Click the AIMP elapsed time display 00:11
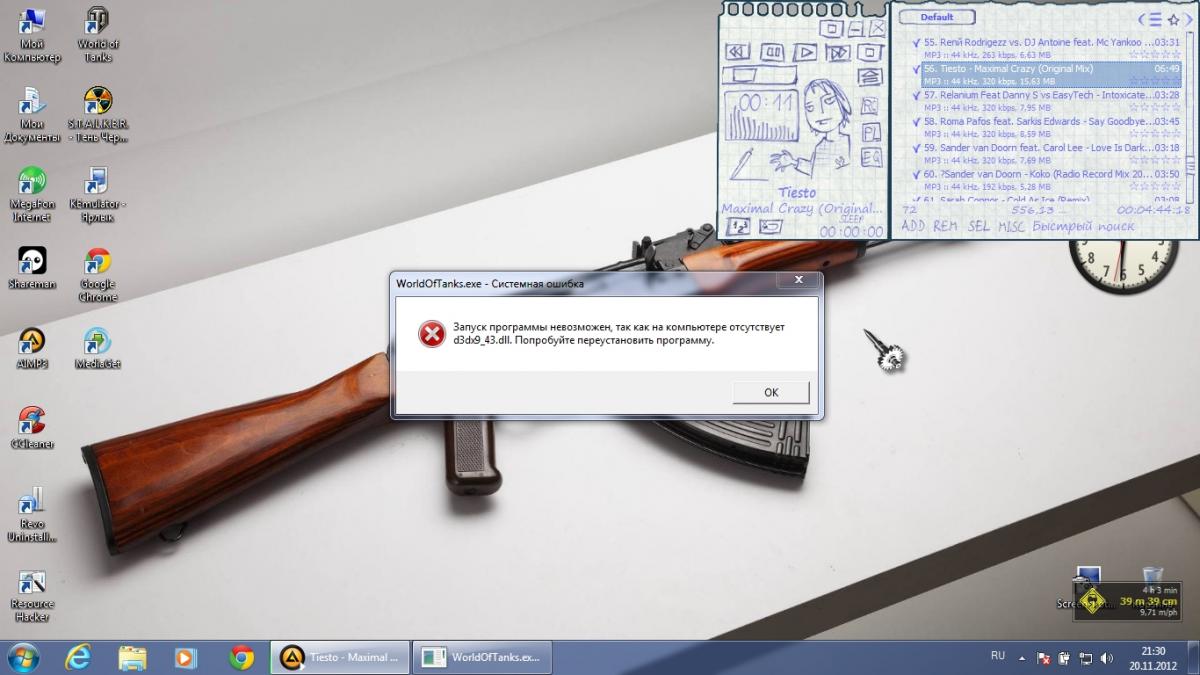The width and height of the screenshot is (1200, 675). [x=768, y=103]
